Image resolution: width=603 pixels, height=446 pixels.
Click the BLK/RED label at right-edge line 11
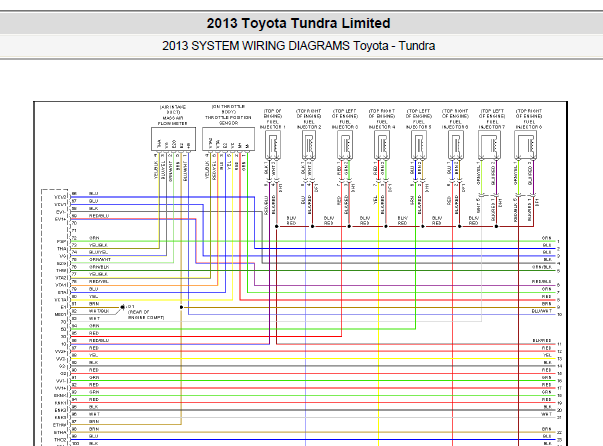tap(541, 340)
